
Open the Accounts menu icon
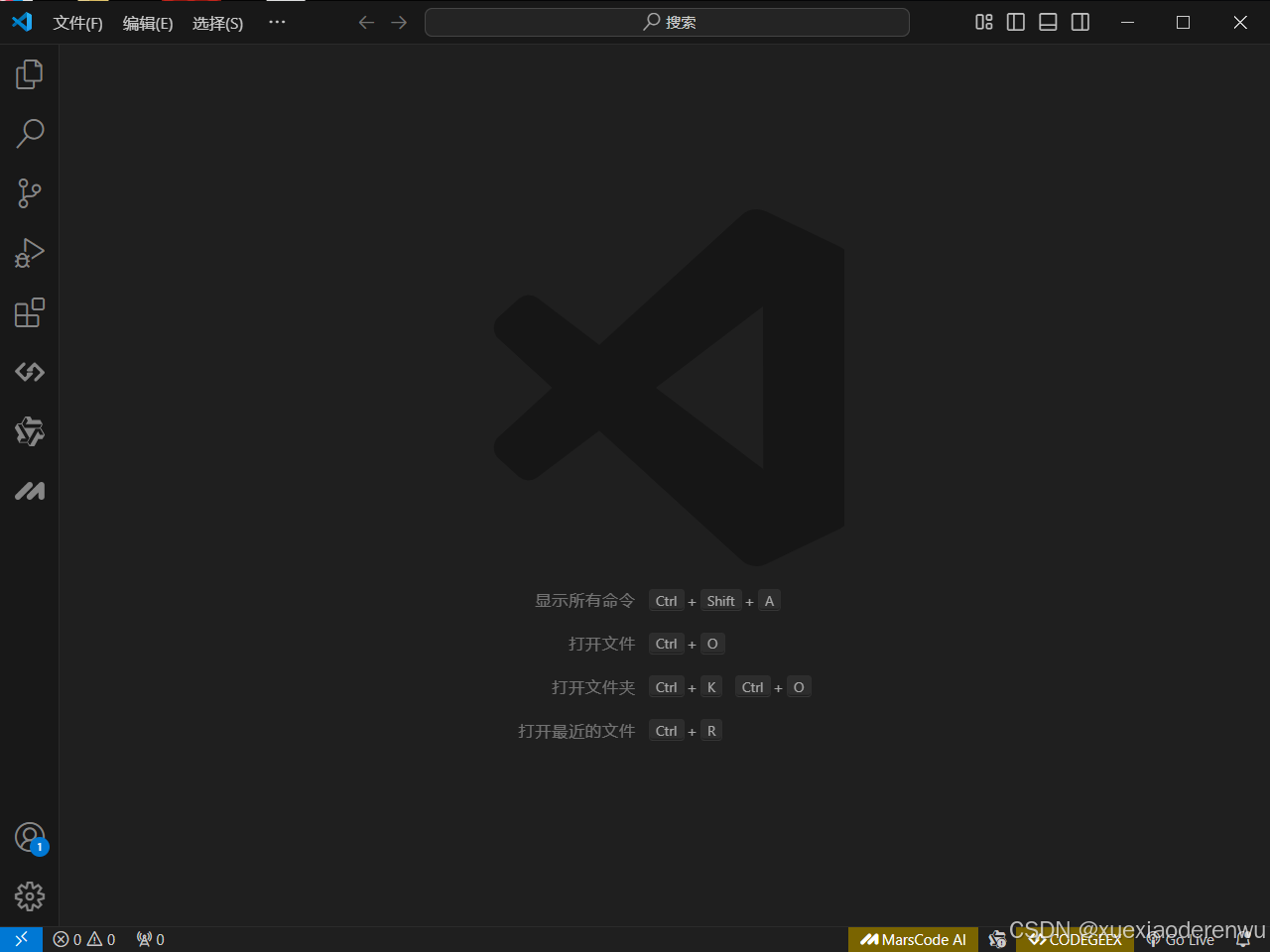(x=30, y=838)
